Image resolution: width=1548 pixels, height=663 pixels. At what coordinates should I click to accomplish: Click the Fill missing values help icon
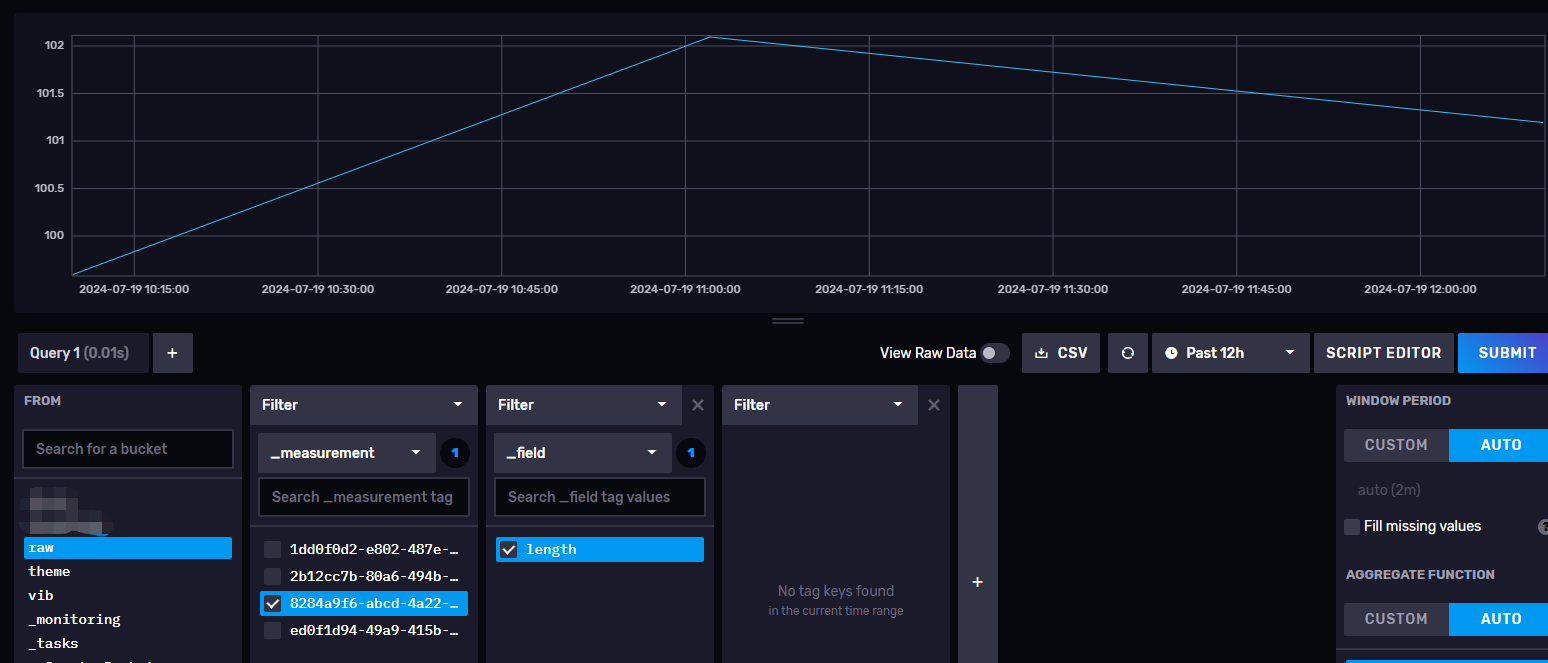[x=1543, y=527]
